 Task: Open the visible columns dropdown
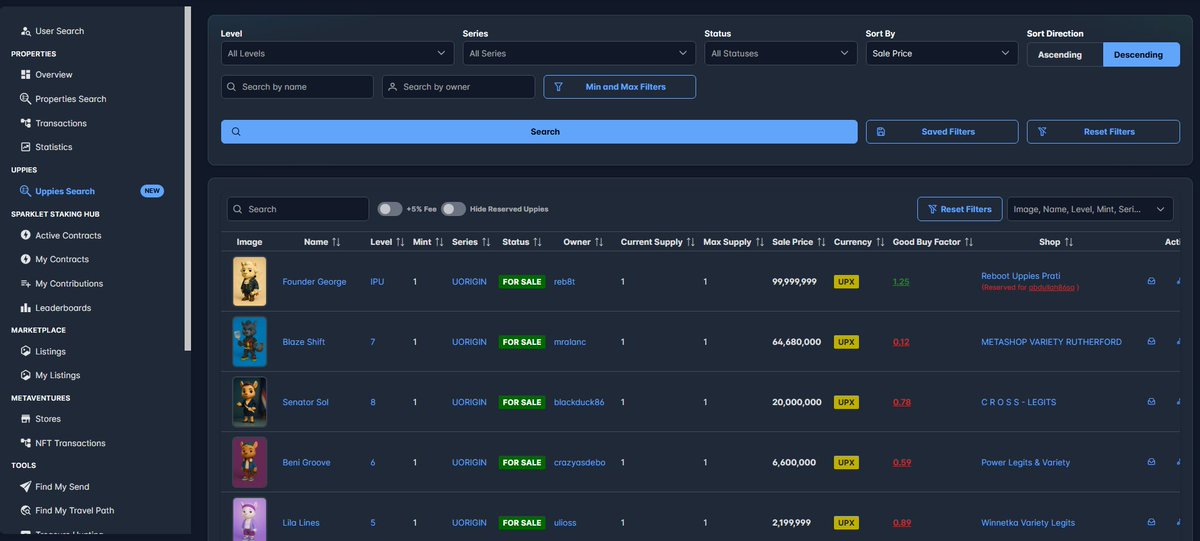[x=1090, y=209]
